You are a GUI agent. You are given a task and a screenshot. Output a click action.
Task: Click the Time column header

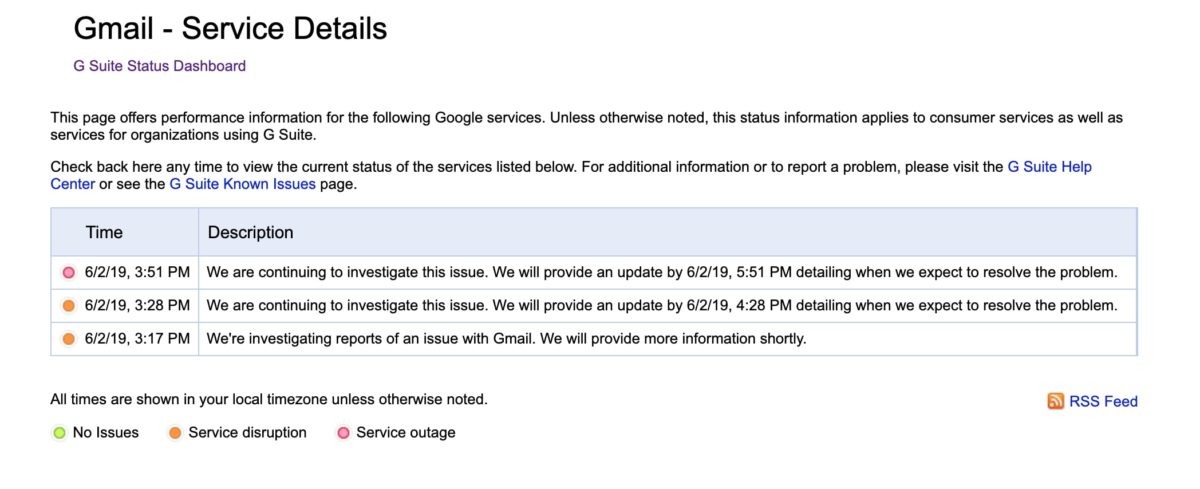[104, 232]
